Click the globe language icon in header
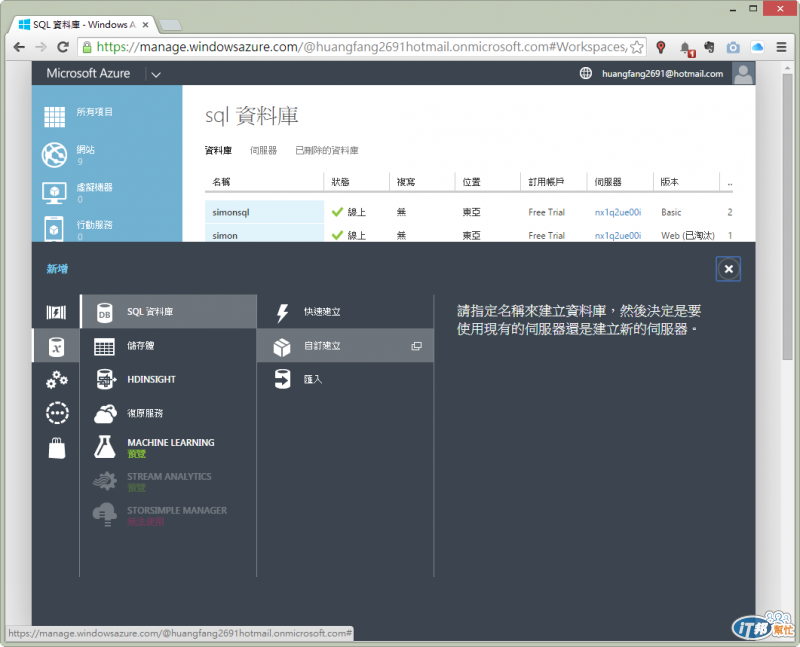 [586, 73]
